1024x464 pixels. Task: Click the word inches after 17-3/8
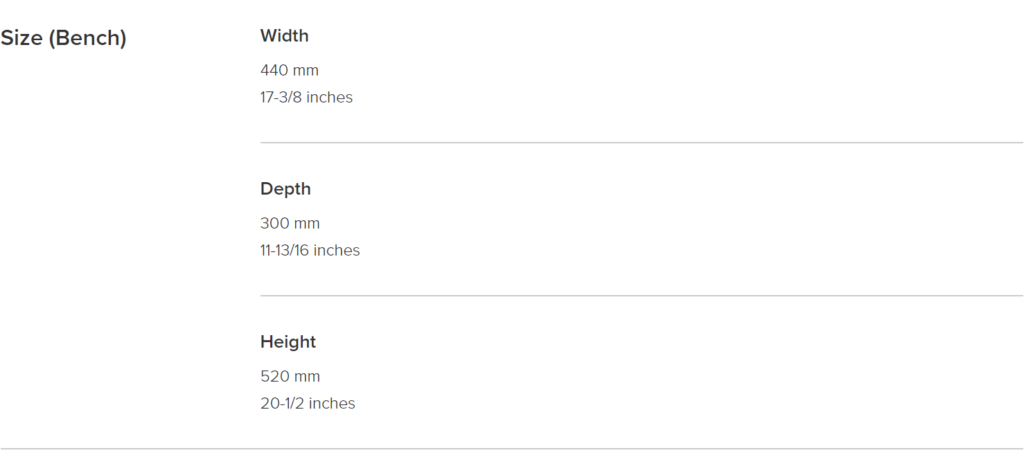point(330,97)
